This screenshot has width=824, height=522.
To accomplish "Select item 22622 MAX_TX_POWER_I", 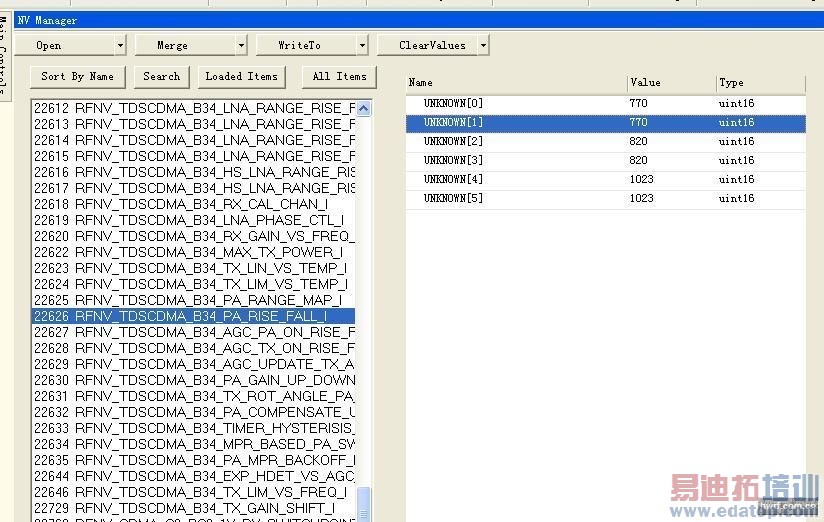I will [x=194, y=252].
